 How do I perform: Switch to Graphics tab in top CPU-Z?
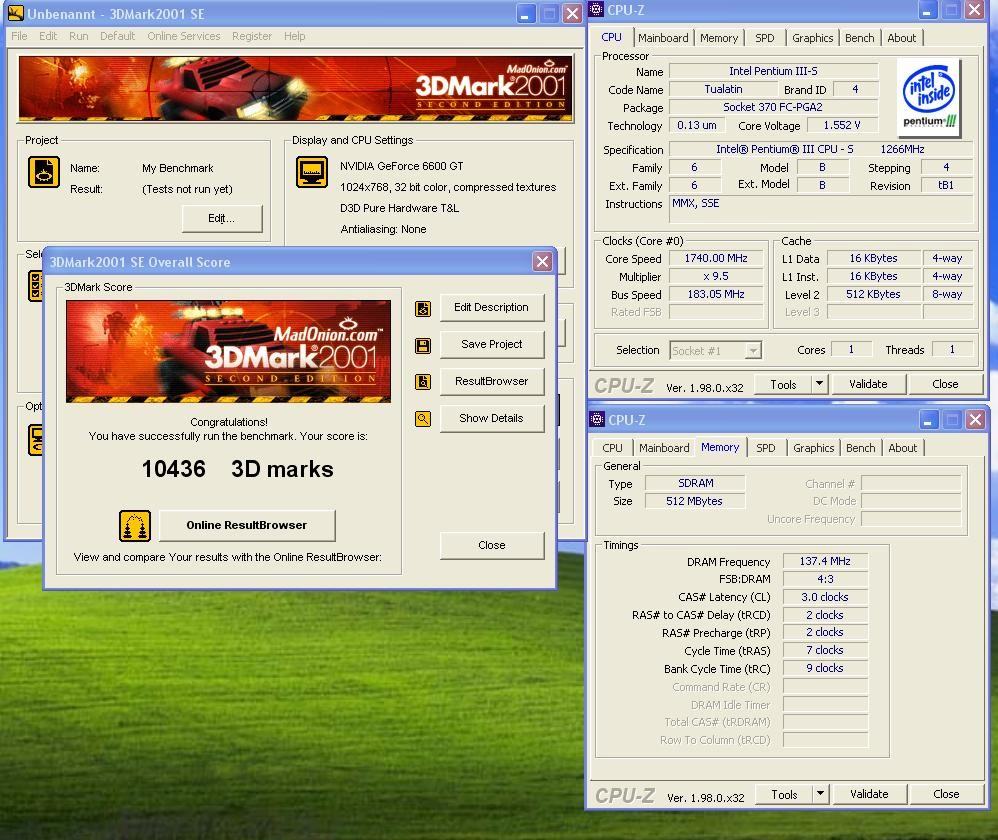coord(812,38)
